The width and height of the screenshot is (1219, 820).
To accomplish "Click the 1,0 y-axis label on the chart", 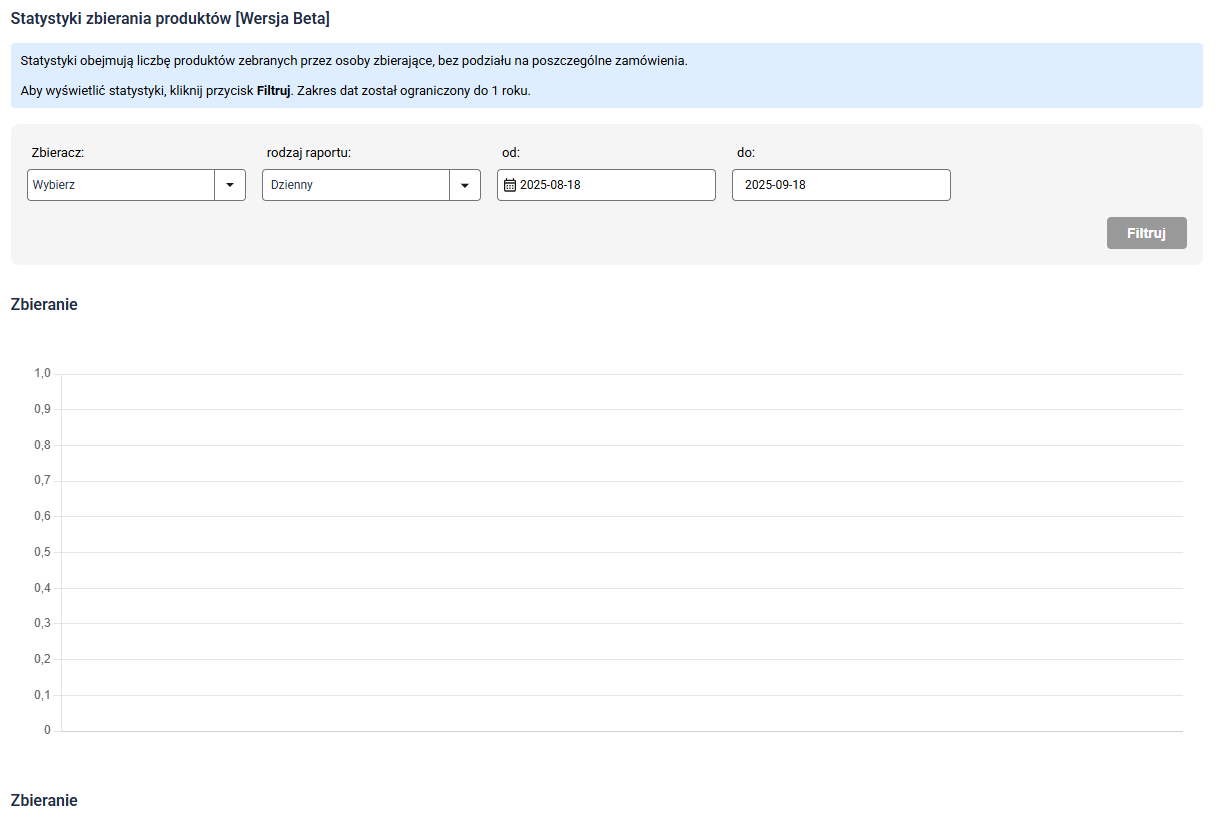I will pyautogui.click(x=42, y=373).
